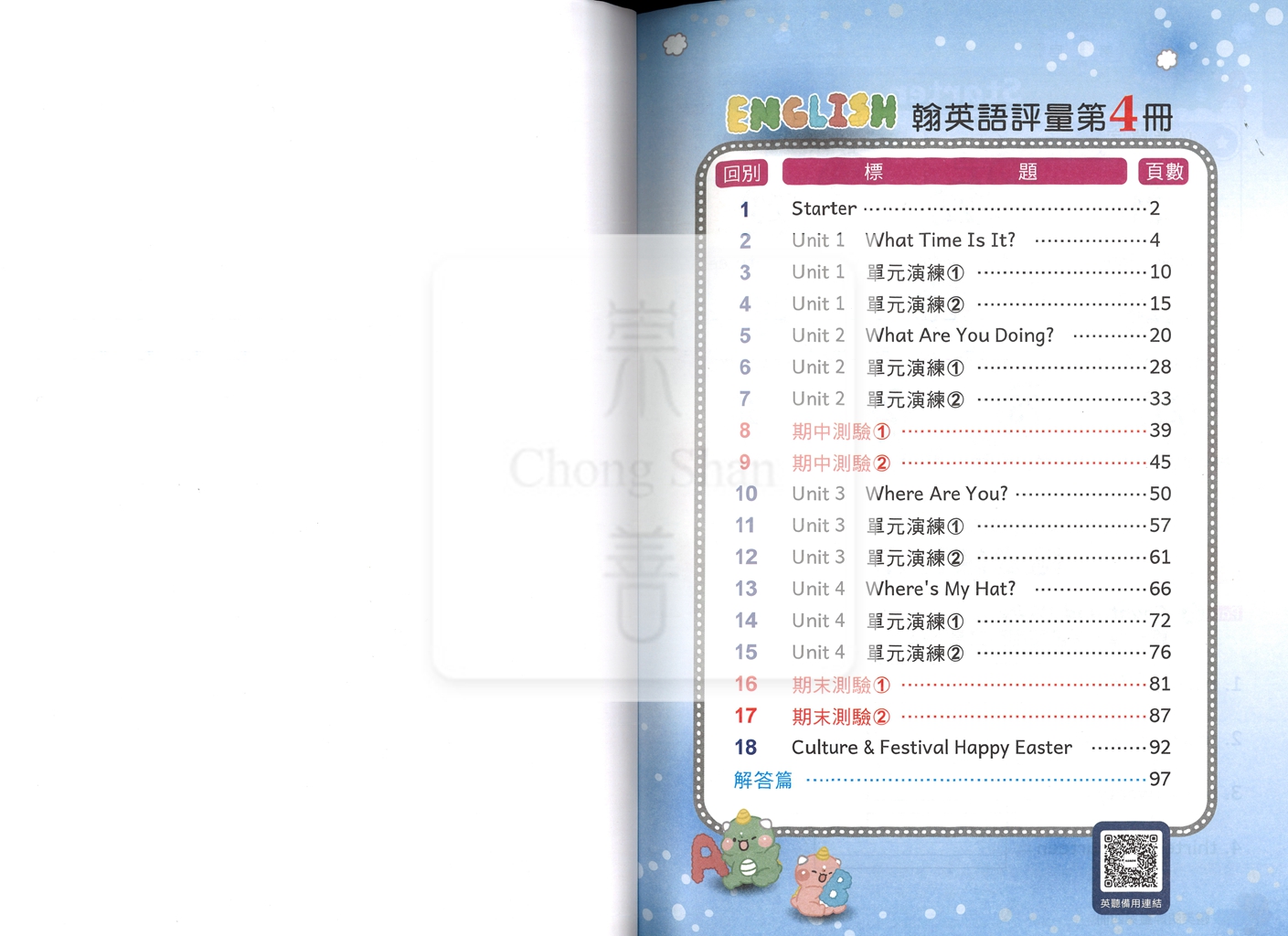Viewport: 1288px width, 936px height.
Task: Click 'Unit 4' label in row 13
Action: pos(818,589)
